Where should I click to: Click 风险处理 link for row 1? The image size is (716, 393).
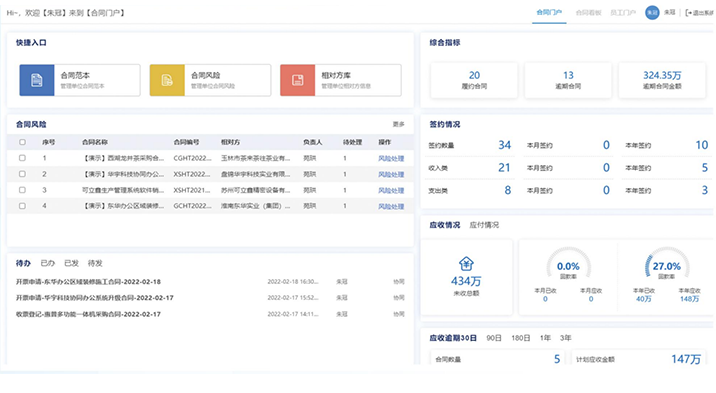point(391,158)
